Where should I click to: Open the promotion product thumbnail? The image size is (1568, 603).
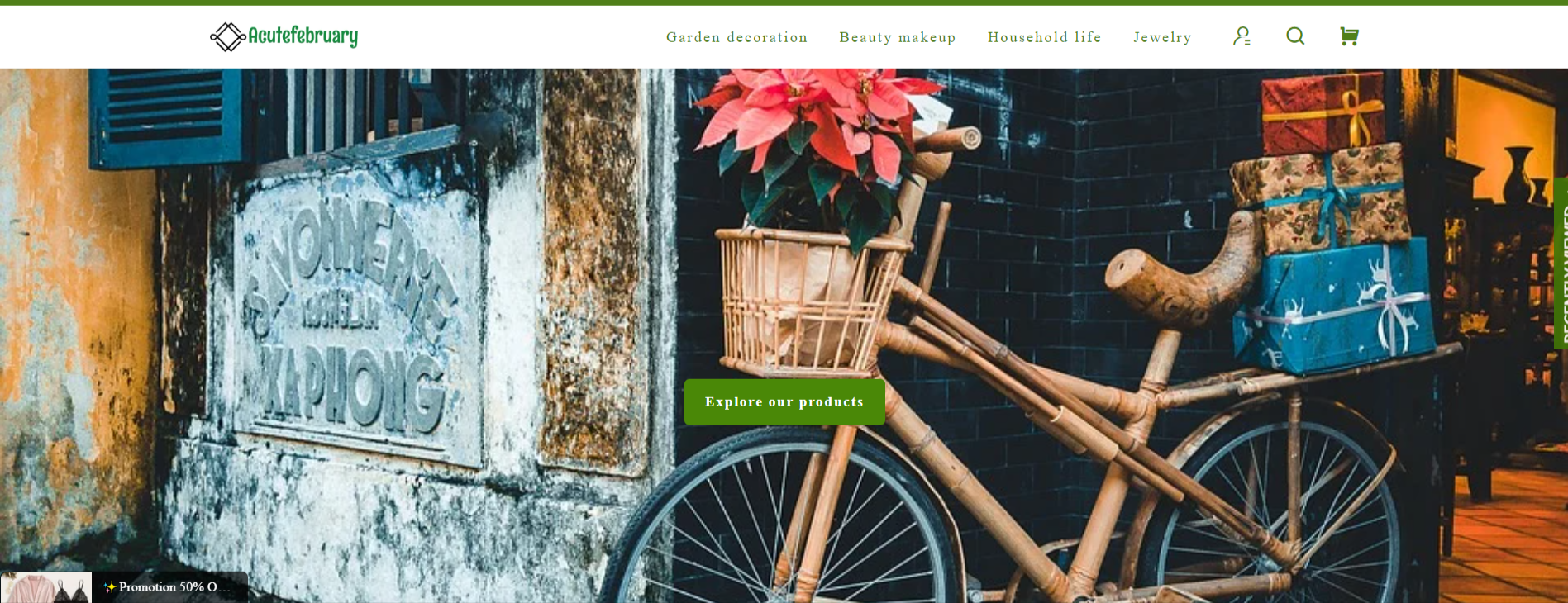[x=46, y=587]
